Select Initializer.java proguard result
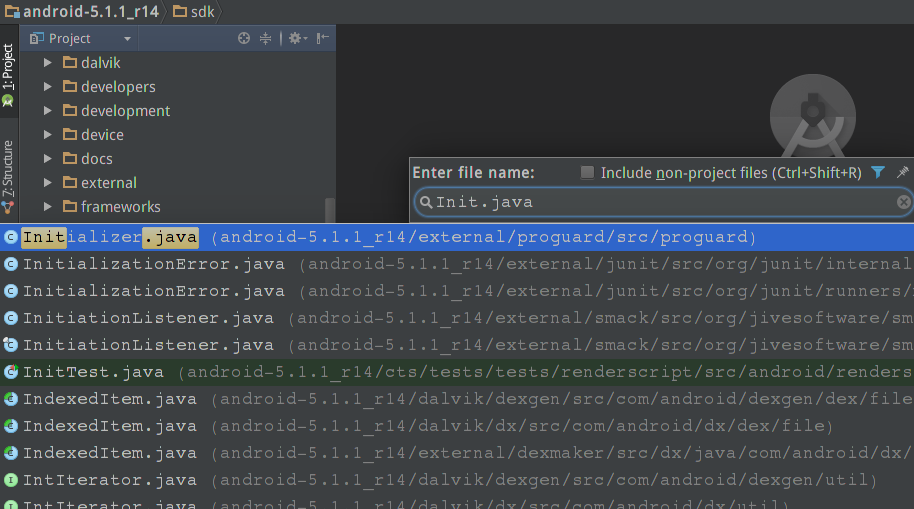The width and height of the screenshot is (914, 509). [x=457, y=237]
